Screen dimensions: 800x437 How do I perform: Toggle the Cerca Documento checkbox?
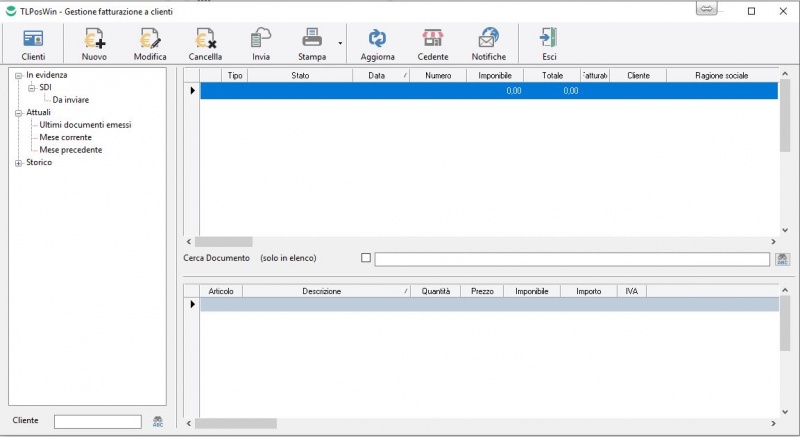click(366, 258)
